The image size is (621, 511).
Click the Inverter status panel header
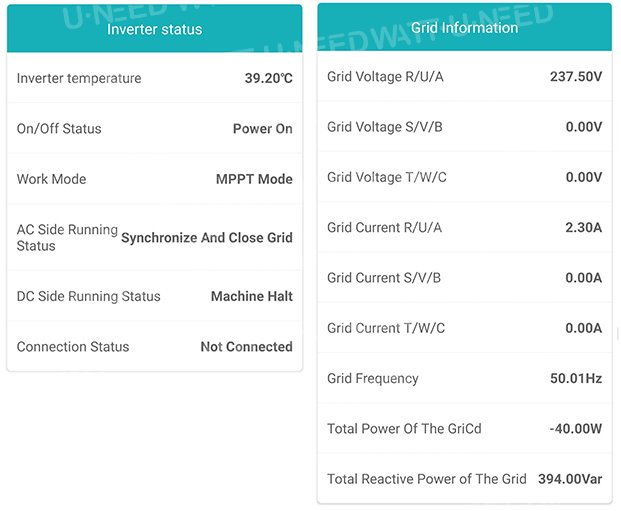coord(154,29)
